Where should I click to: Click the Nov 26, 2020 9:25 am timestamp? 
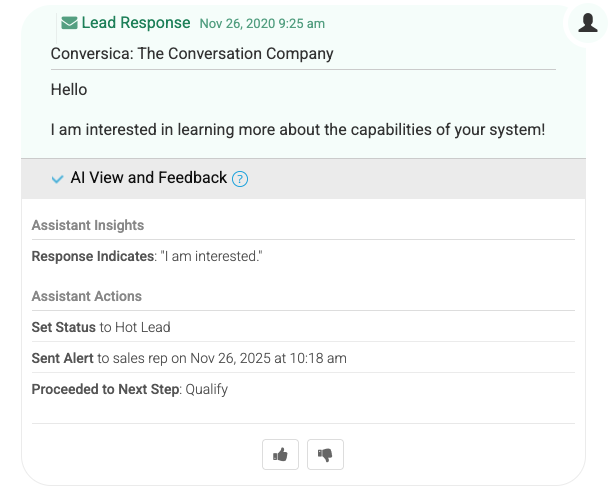(x=262, y=23)
